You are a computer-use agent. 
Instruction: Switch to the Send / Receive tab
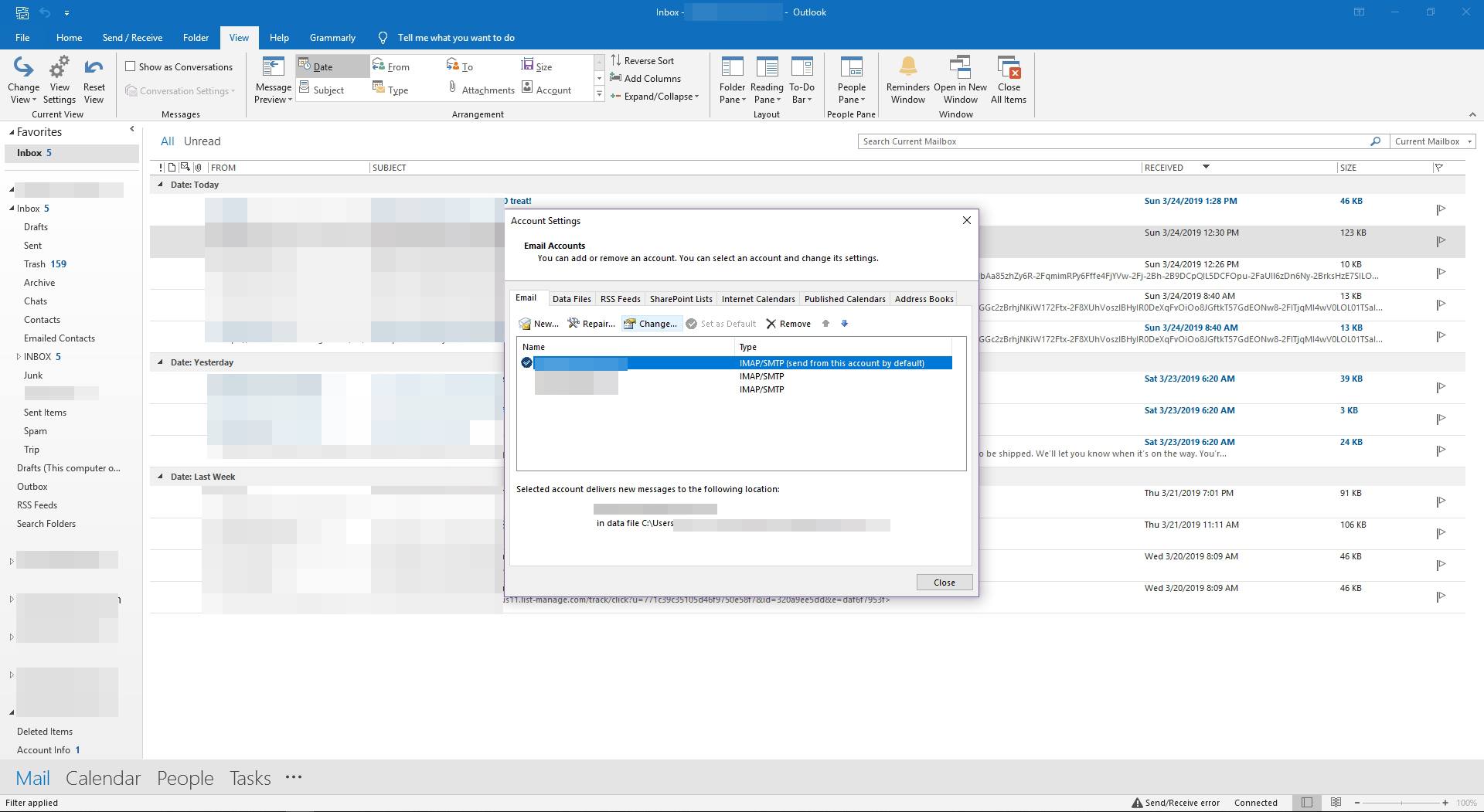pyautogui.click(x=132, y=38)
